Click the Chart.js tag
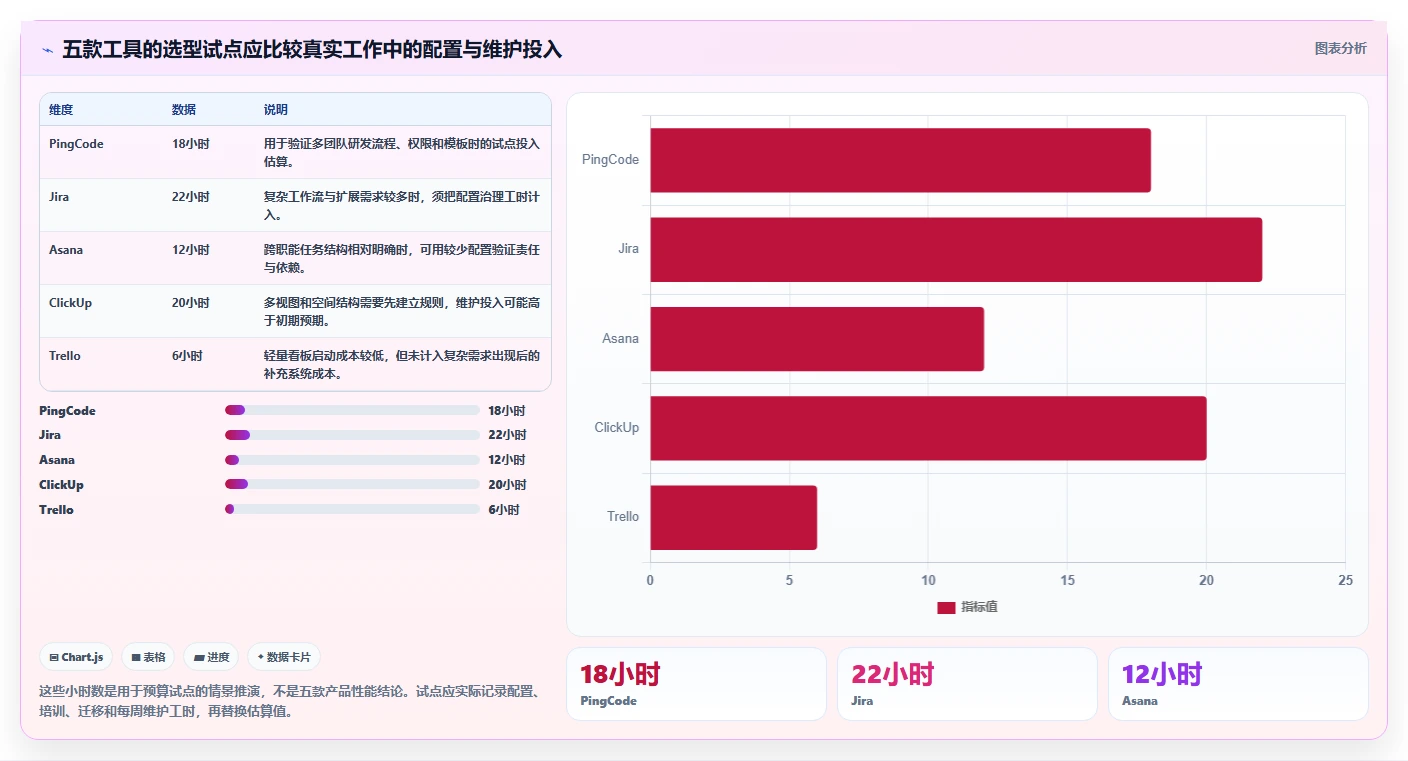Screen dimensions: 1408x761 (77, 657)
